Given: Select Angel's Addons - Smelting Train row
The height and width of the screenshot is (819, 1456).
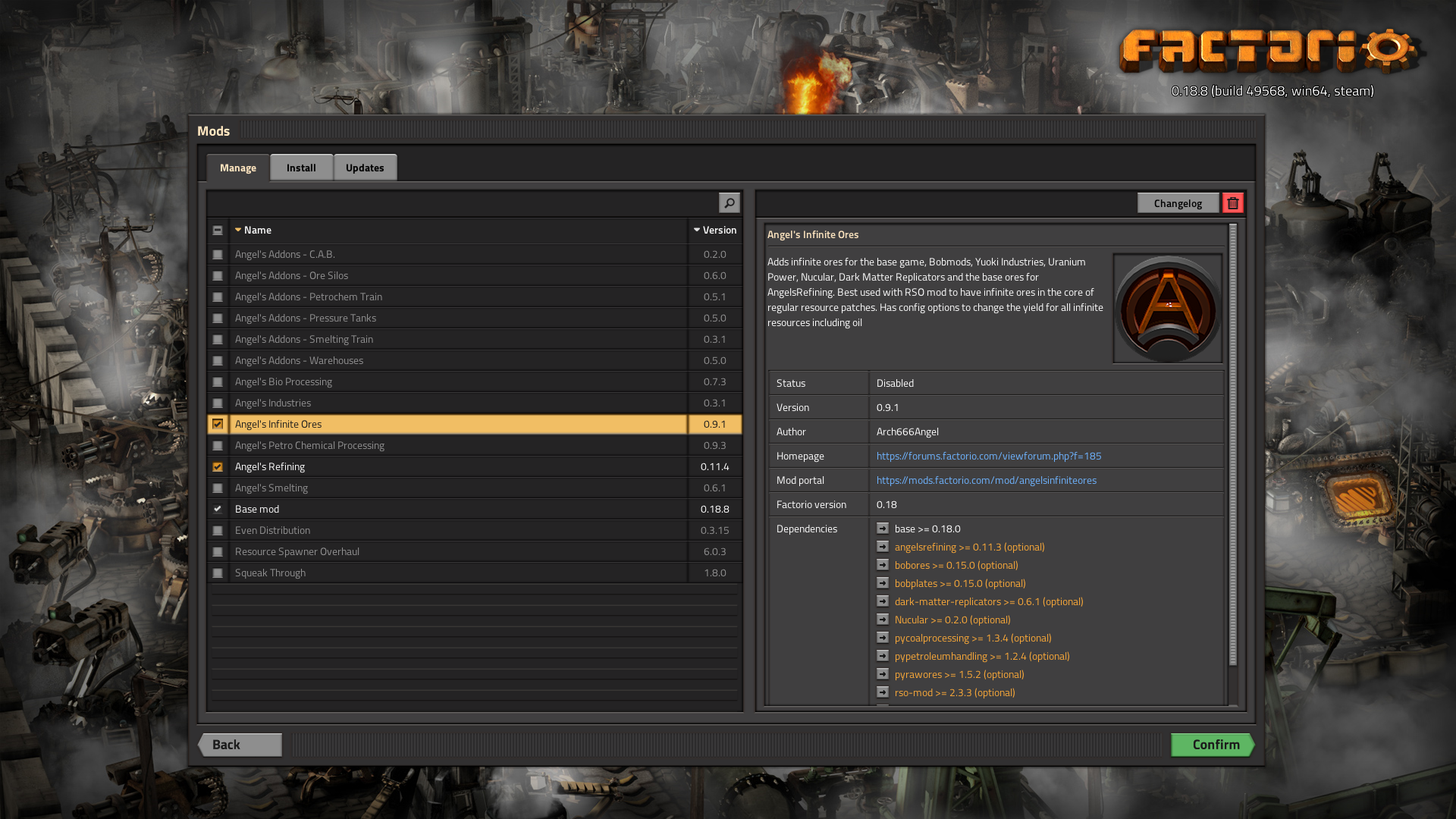Looking at the screenshot, I should 475,339.
